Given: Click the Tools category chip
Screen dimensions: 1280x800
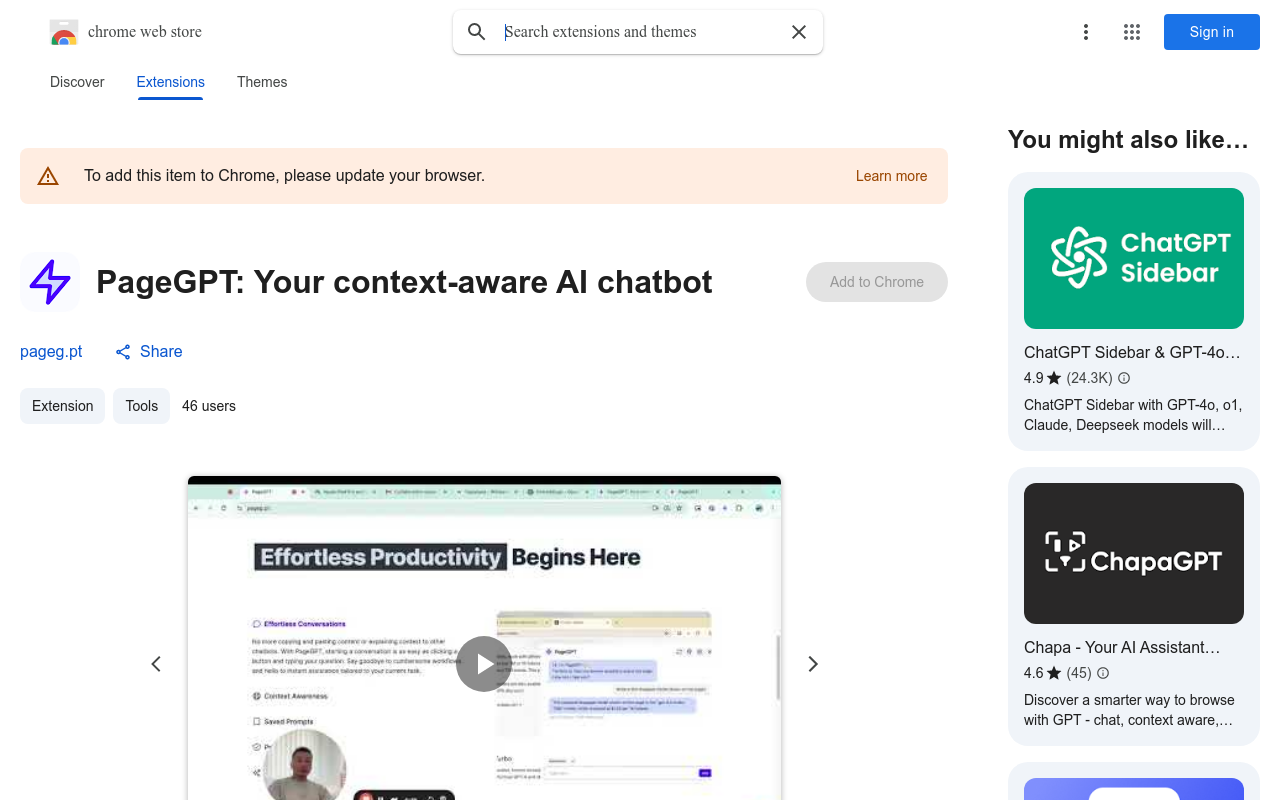Looking at the screenshot, I should pos(142,406).
